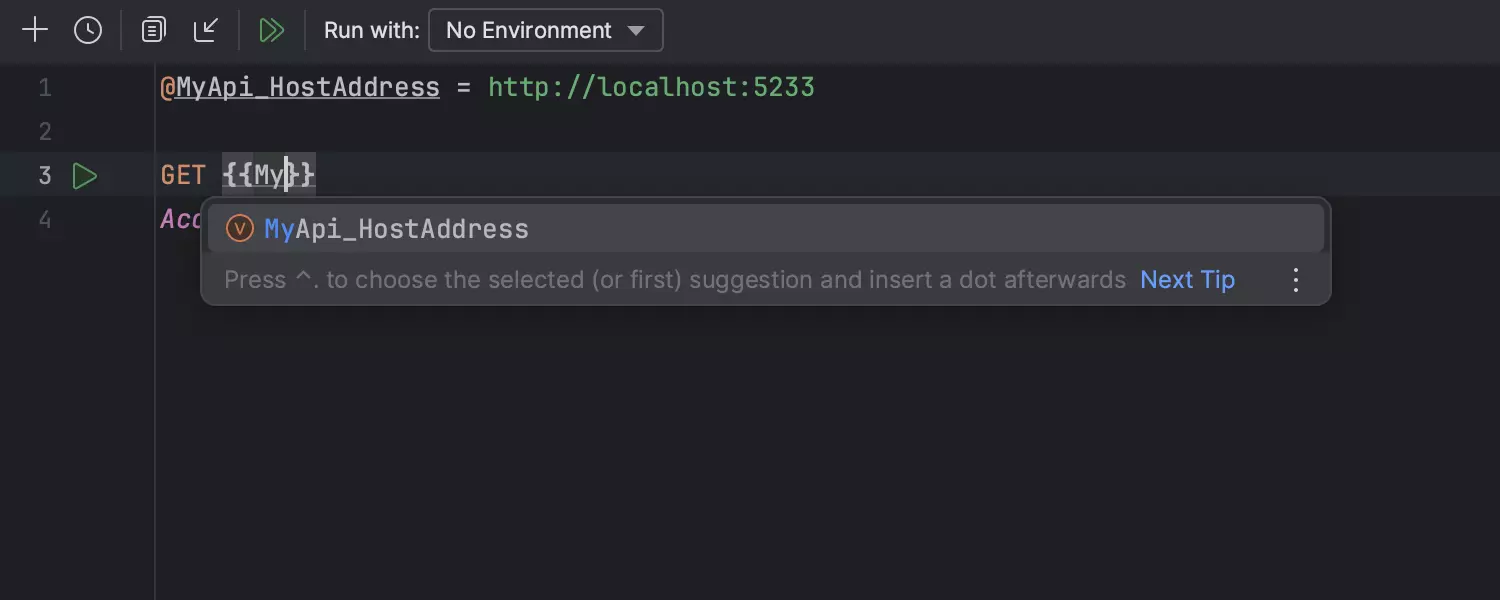Image resolution: width=1500 pixels, height=600 pixels.
Task: Open the HTTP requests history clock icon
Action: tap(88, 30)
